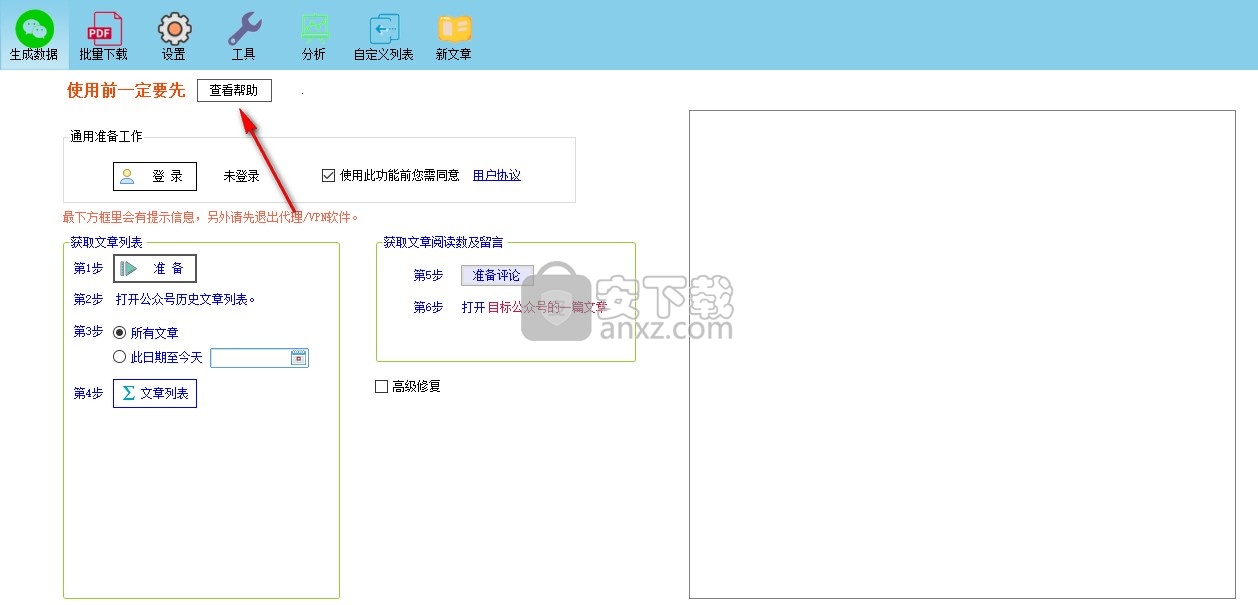The height and width of the screenshot is (605, 1258).
Task: Open the 用户协议 link
Action: tap(497, 176)
